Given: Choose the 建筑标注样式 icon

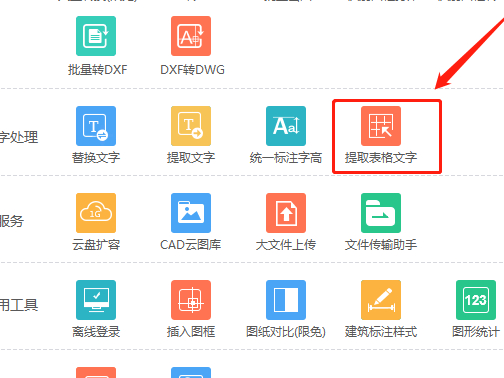Looking at the screenshot, I should [x=381, y=300].
